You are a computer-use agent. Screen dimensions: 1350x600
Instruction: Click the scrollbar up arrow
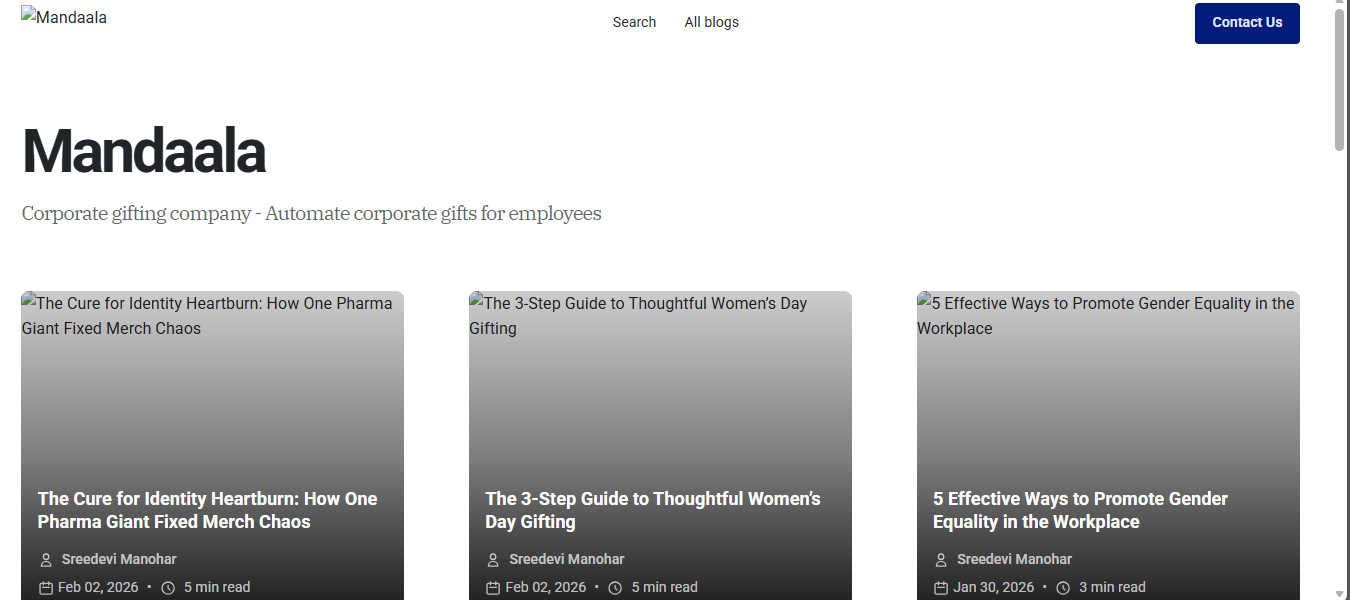(x=1340, y=5)
